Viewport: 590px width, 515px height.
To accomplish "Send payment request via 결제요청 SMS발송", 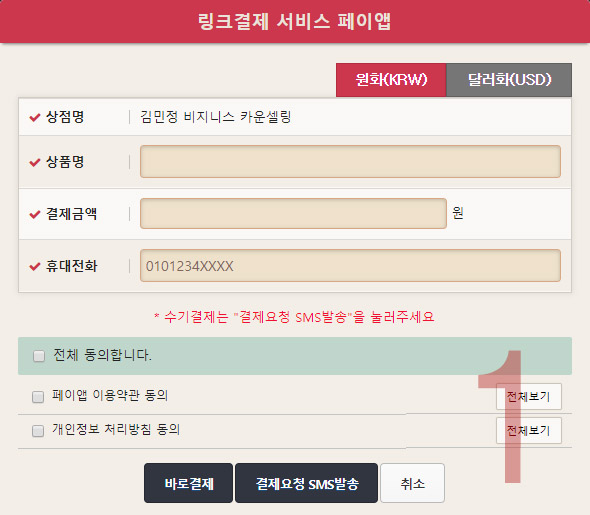I will (x=306, y=483).
